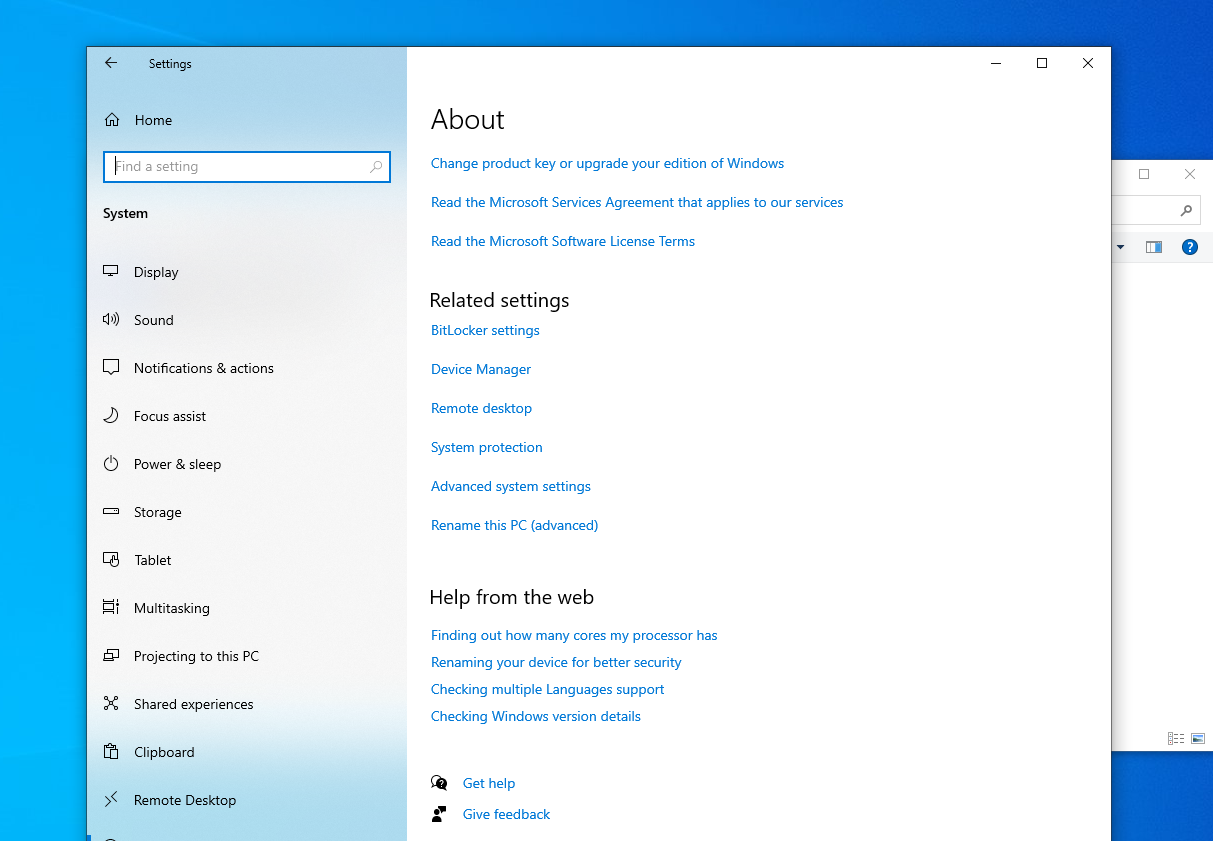Open BitLocker settings link

tap(485, 330)
